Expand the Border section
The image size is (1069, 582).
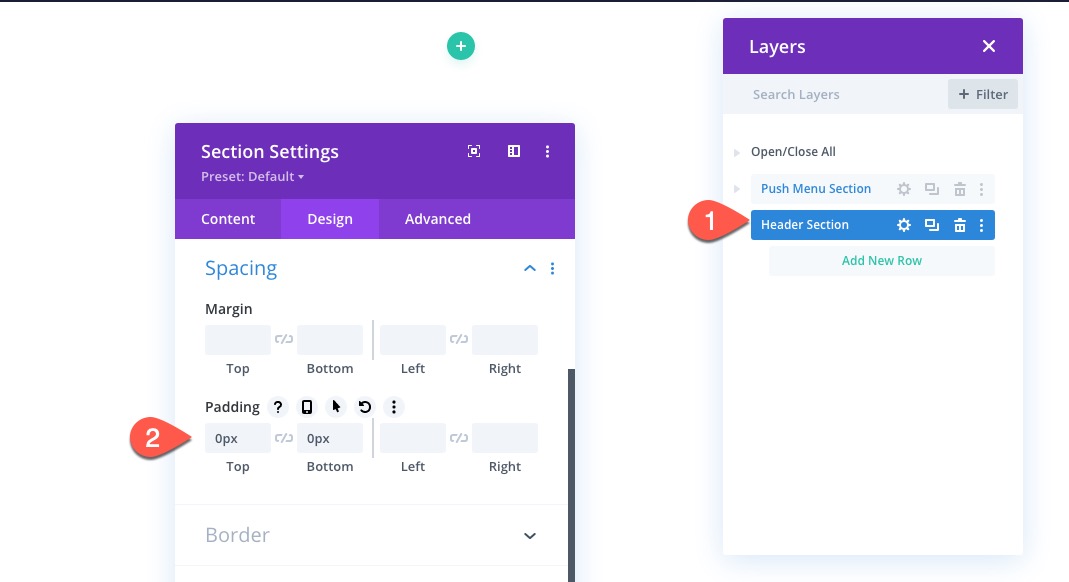[529, 535]
